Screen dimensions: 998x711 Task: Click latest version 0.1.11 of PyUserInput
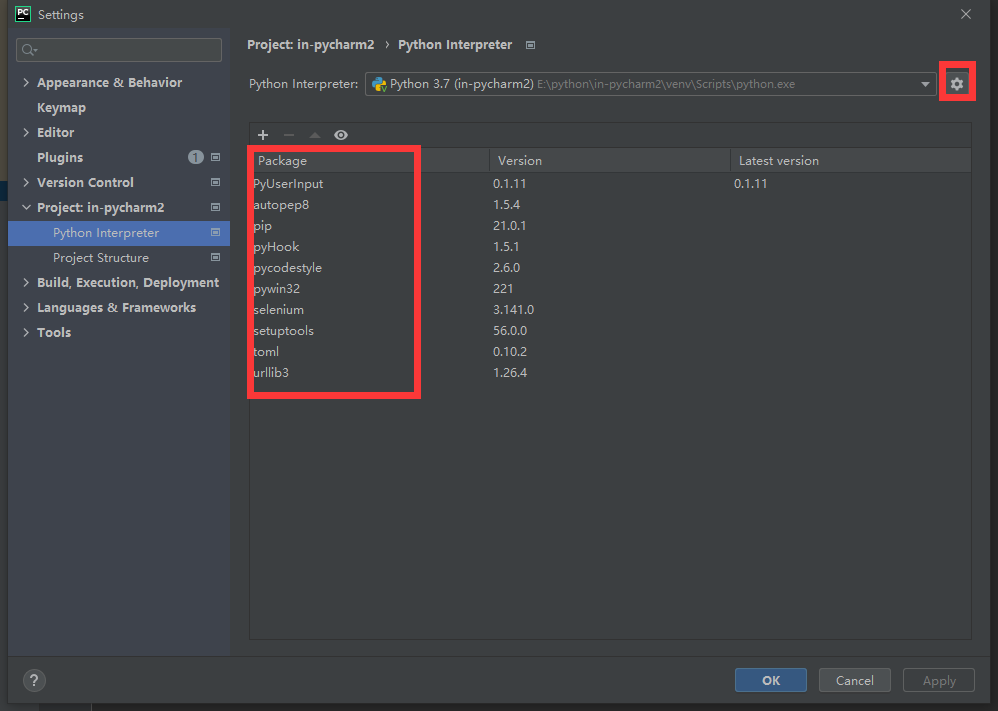(x=750, y=183)
